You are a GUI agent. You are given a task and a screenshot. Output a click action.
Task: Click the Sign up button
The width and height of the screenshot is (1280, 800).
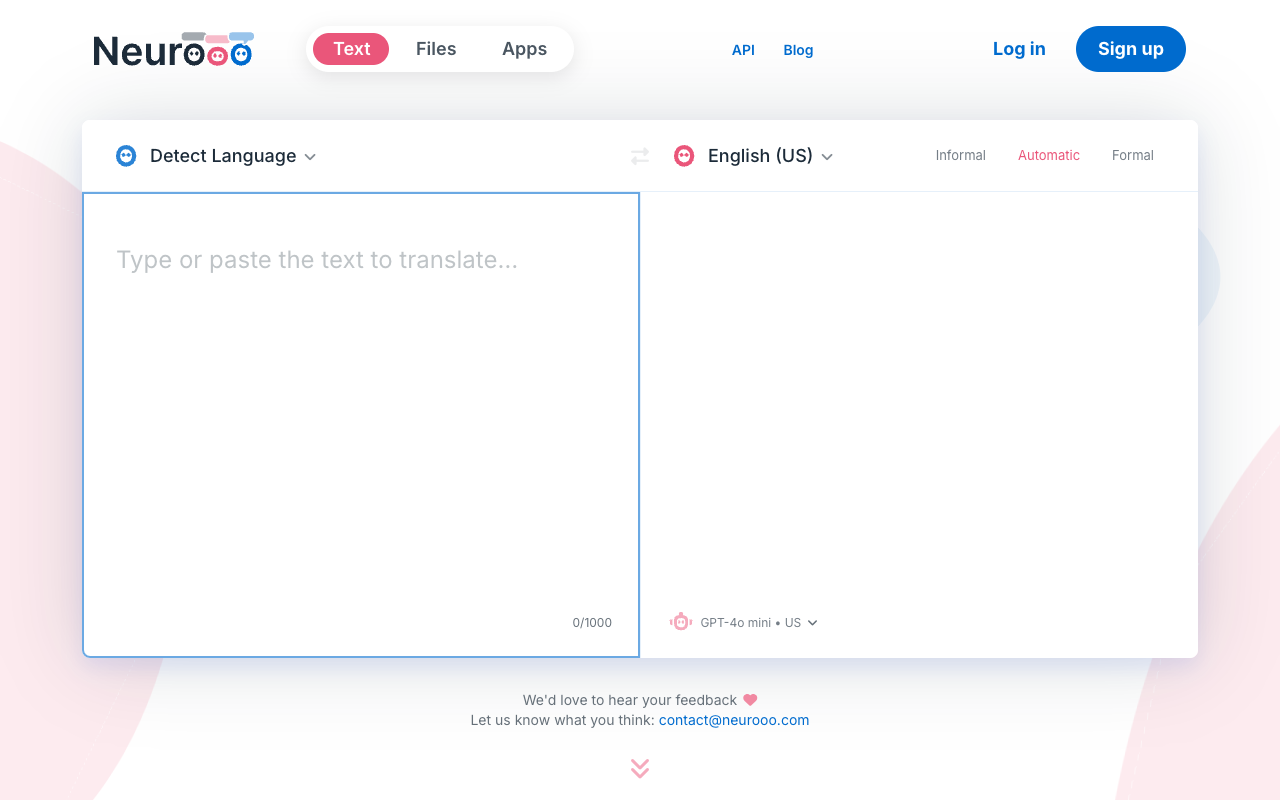coord(1131,49)
